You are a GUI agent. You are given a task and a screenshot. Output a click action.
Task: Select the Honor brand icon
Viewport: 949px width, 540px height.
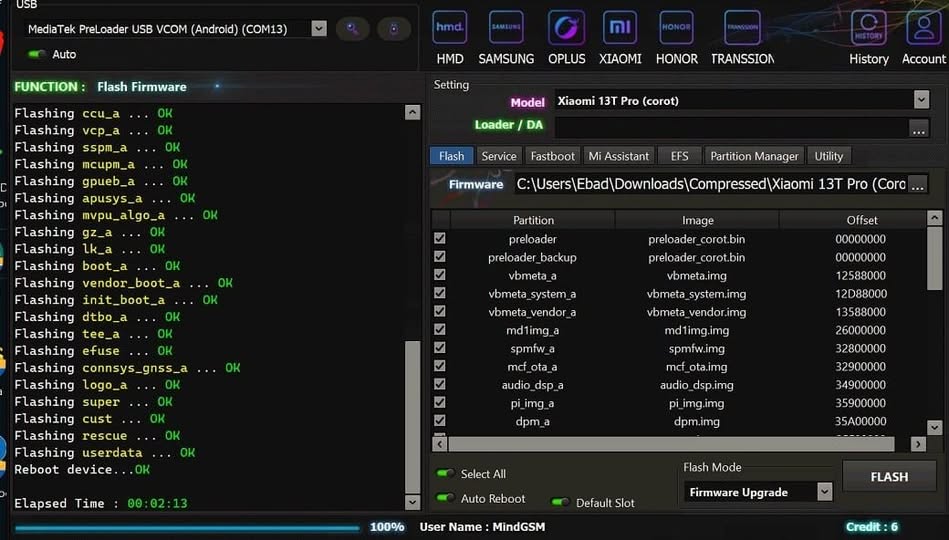[x=676, y=28]
